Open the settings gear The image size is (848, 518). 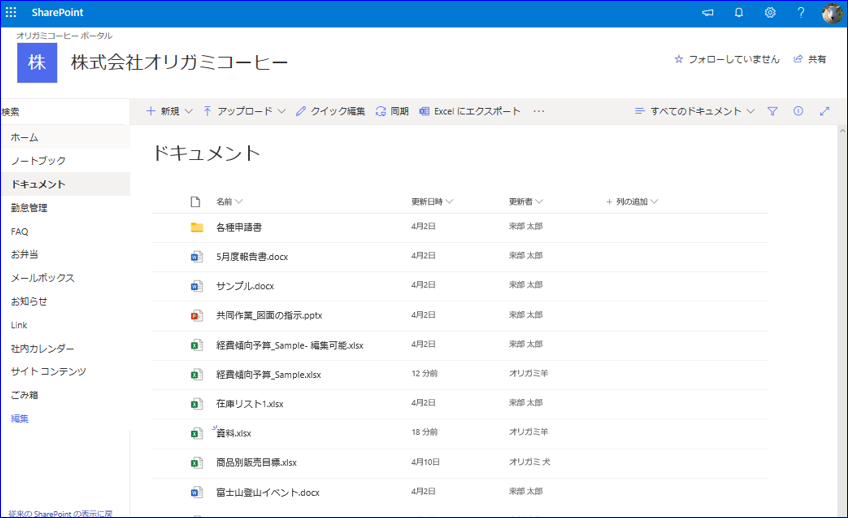[x=770, y=12]
